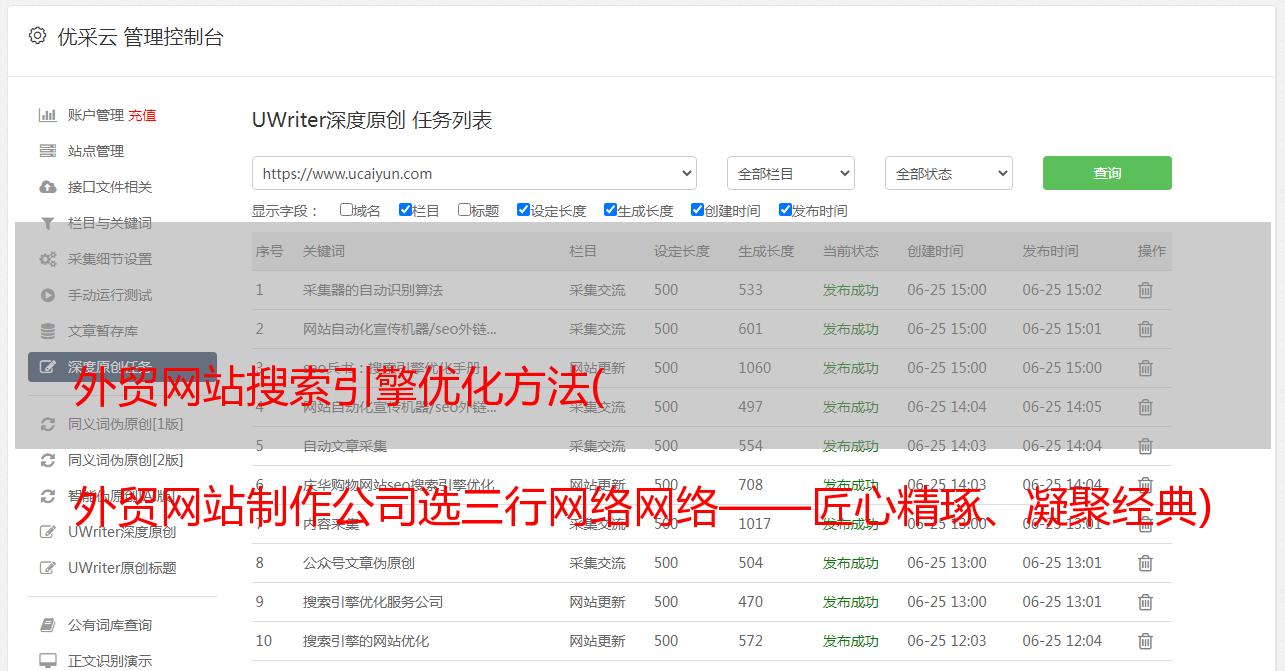
Task: Open UWriter原创标题 sidebar entry
Action: pyautogui.click(x=122, y=568)
